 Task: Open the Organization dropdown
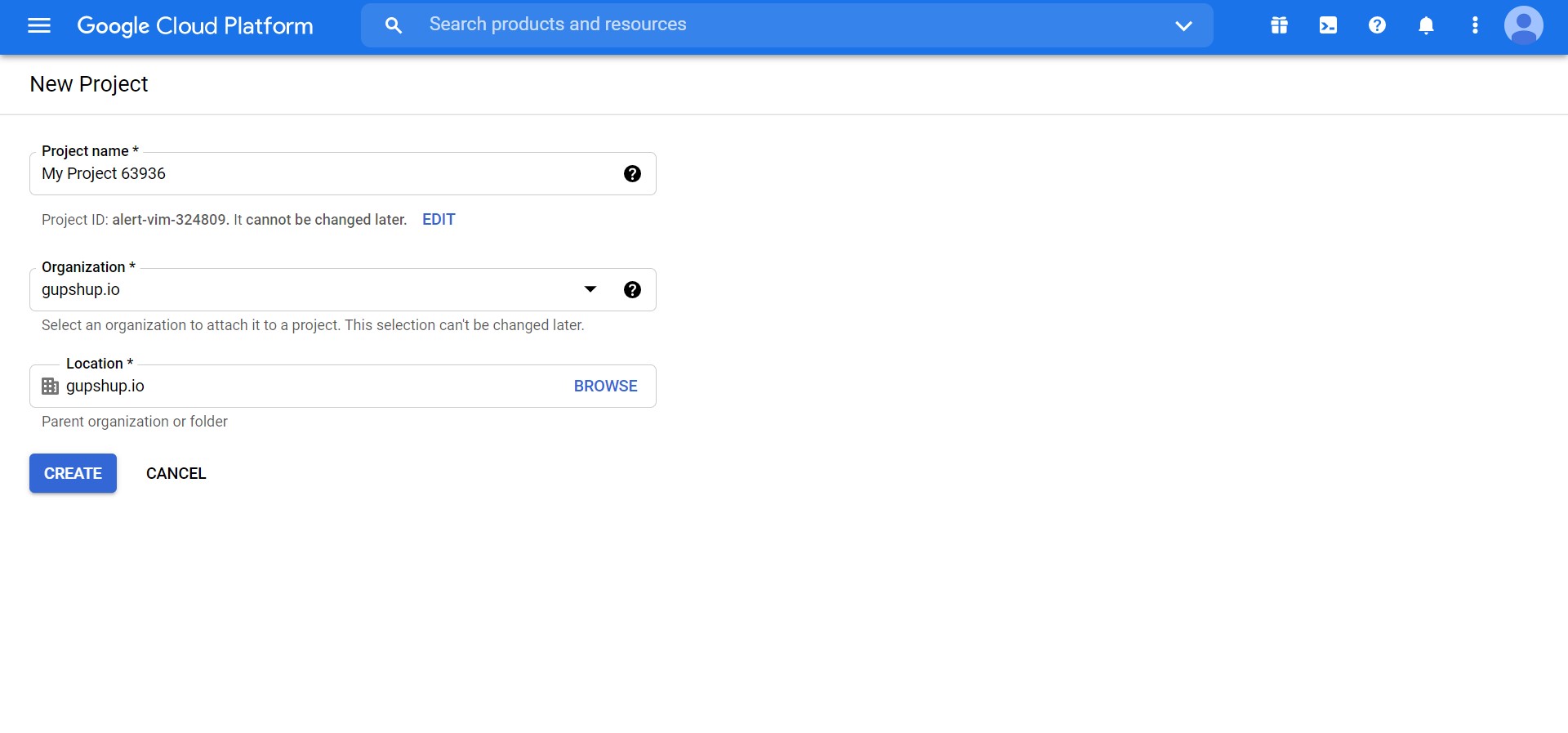pyautogui.click(x=590, y=289)
